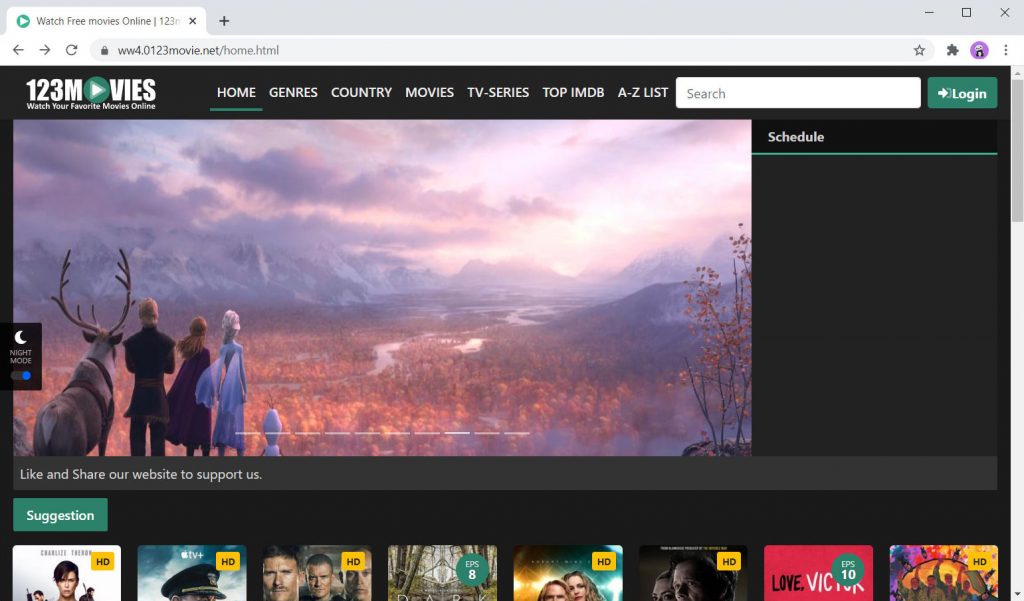This screenshot has height=601, width=1024.
Task: Open the three-soldiers movie poster
Action: [317, 573]
